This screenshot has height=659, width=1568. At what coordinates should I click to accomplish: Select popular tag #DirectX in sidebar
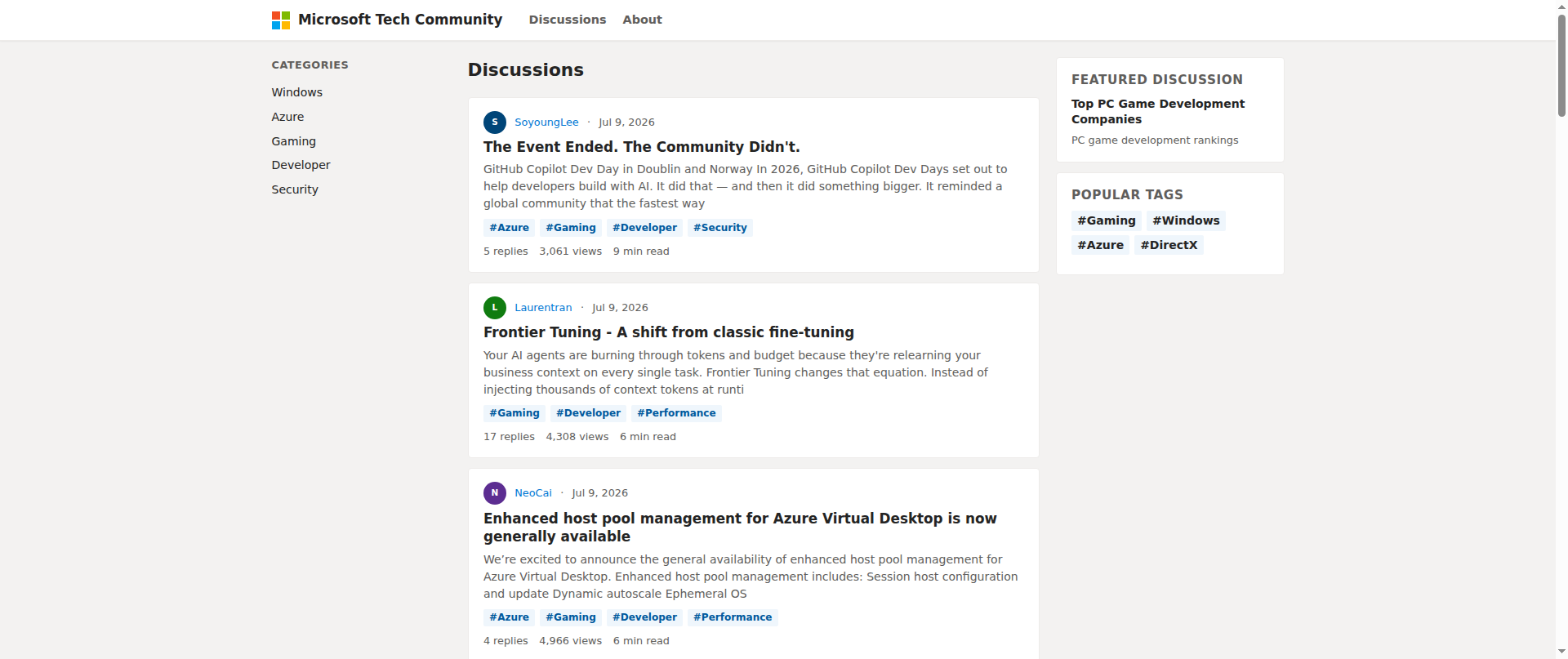[1169, 245]
